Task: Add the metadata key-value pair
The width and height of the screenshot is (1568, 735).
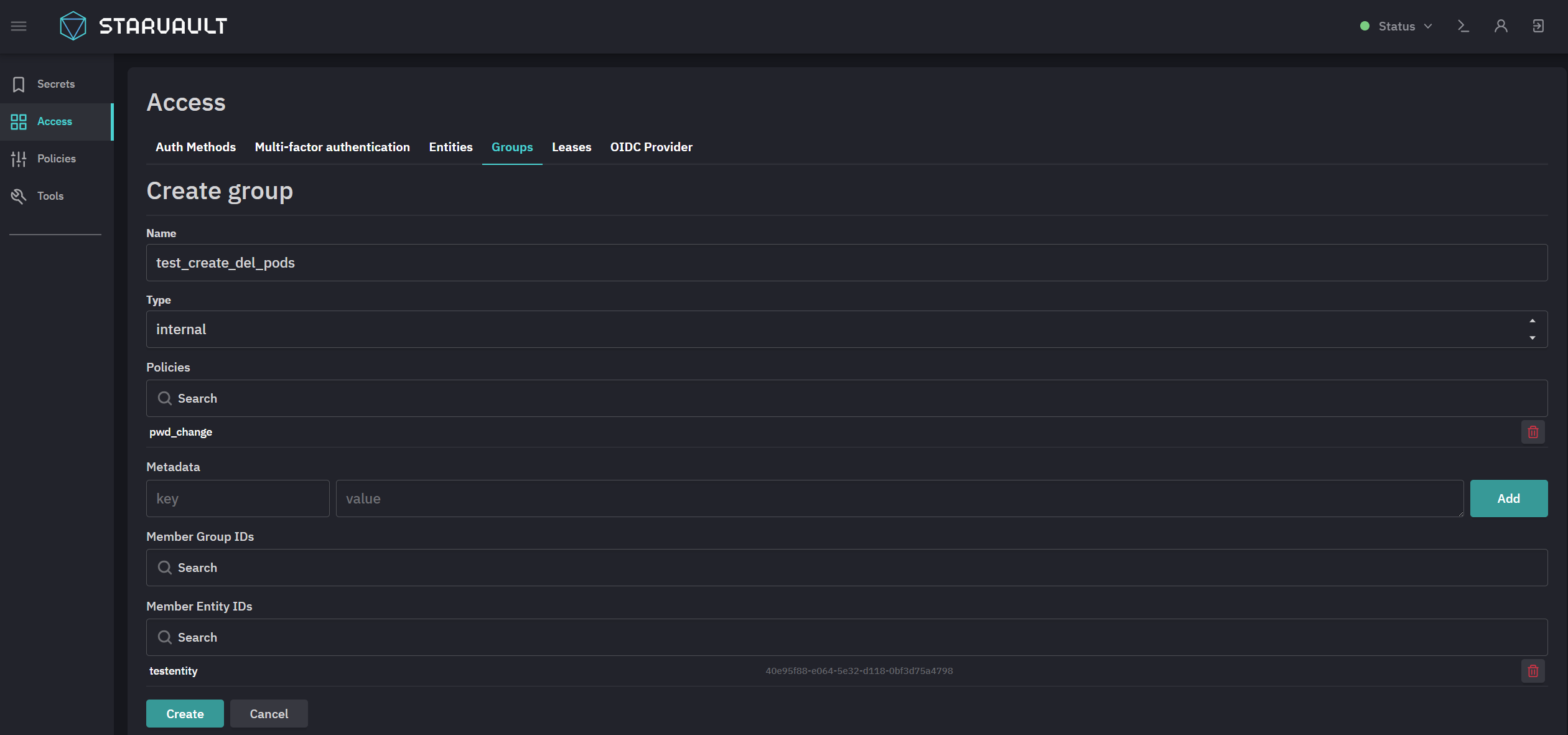Action: [x=1509, y=499]
